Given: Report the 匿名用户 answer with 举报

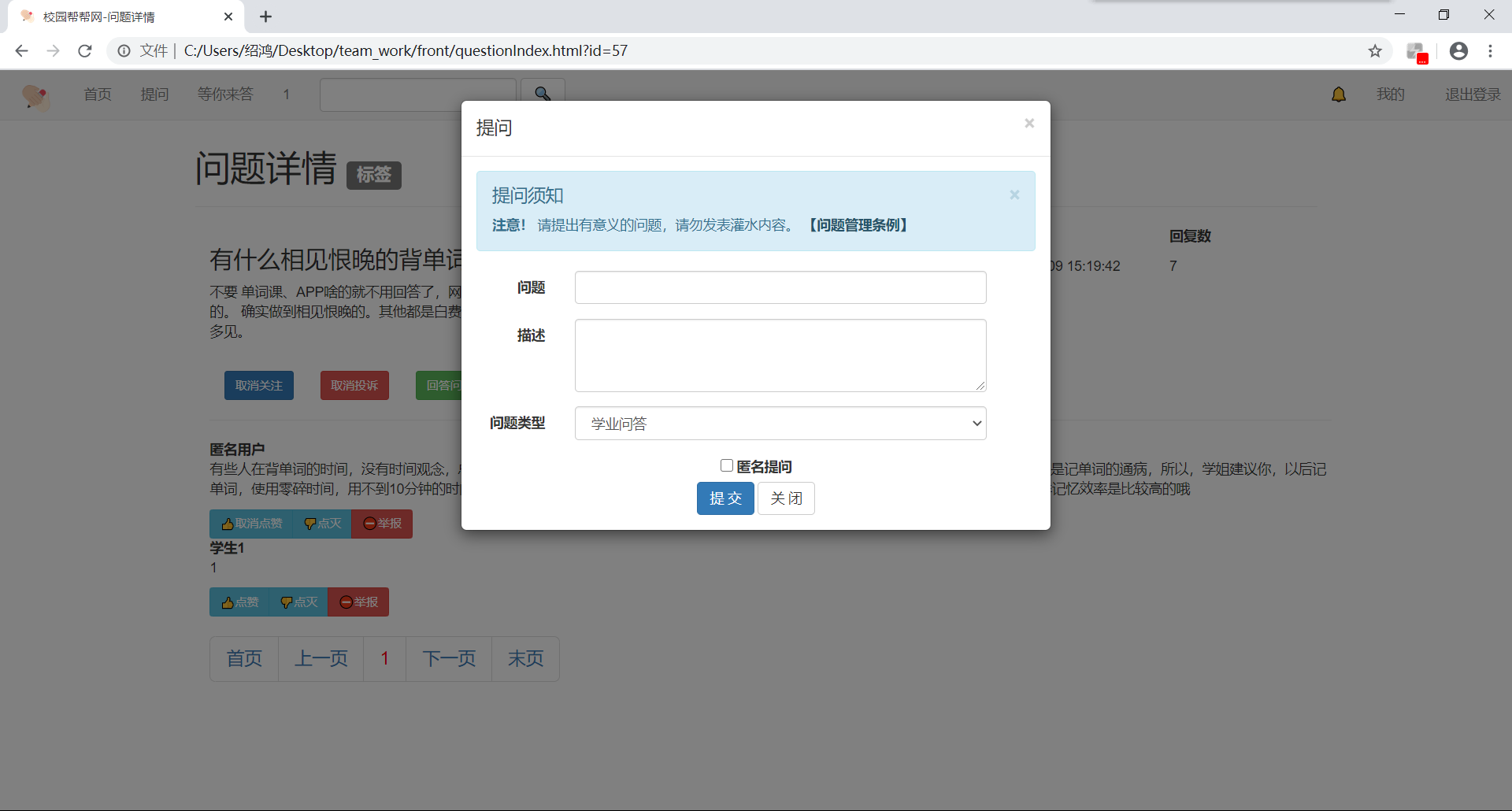Looking at the screenshot, I should [382, 524].
